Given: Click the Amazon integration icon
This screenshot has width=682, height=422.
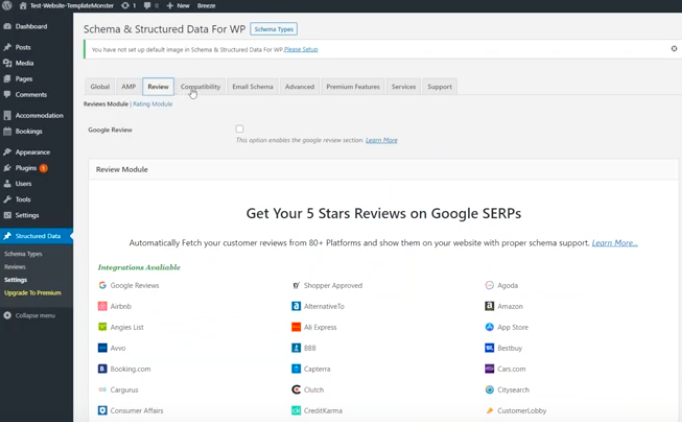Looking at the screenshot, I should click(490, 306).
